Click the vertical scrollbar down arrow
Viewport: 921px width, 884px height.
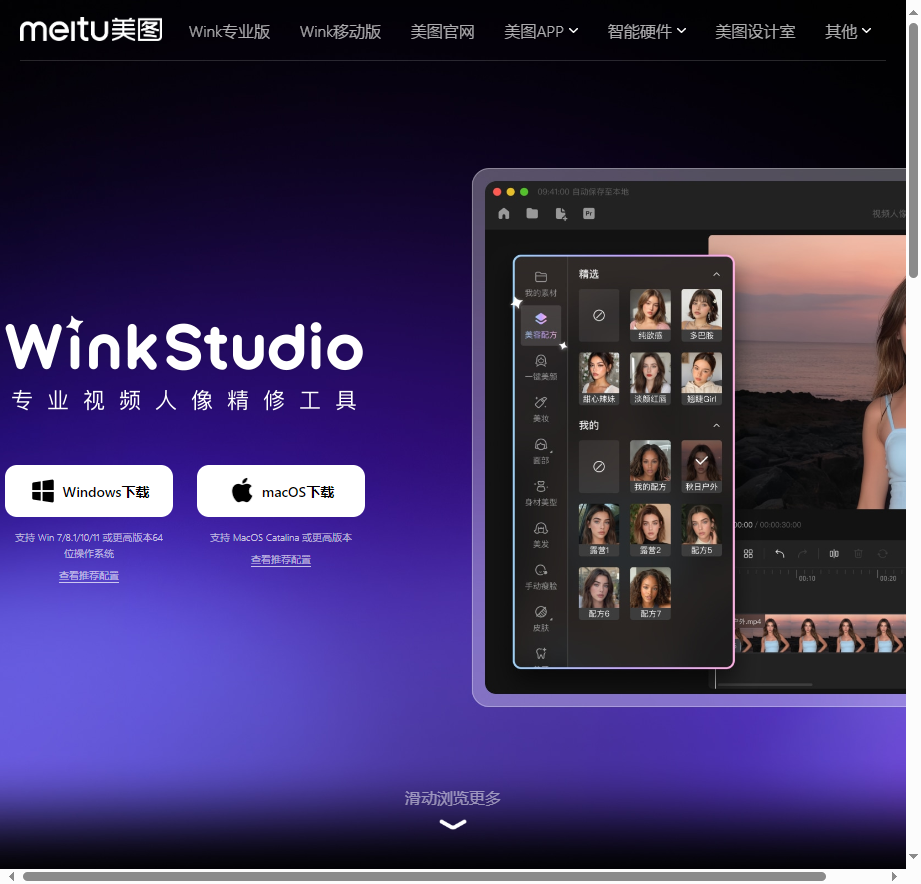pyautogui.click(x=913, y=857)
